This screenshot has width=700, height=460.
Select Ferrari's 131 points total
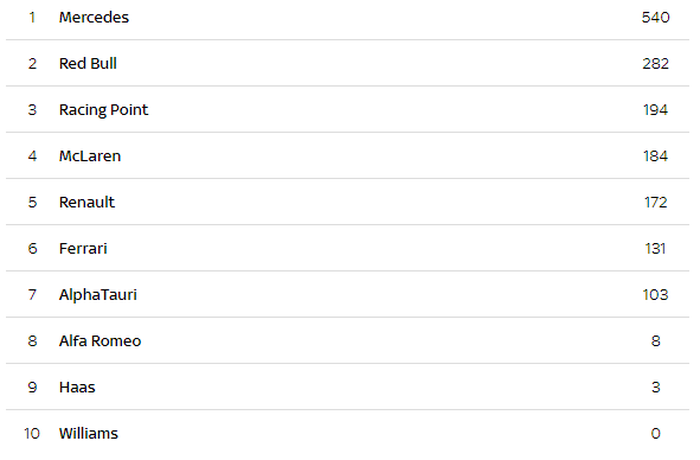655,249
